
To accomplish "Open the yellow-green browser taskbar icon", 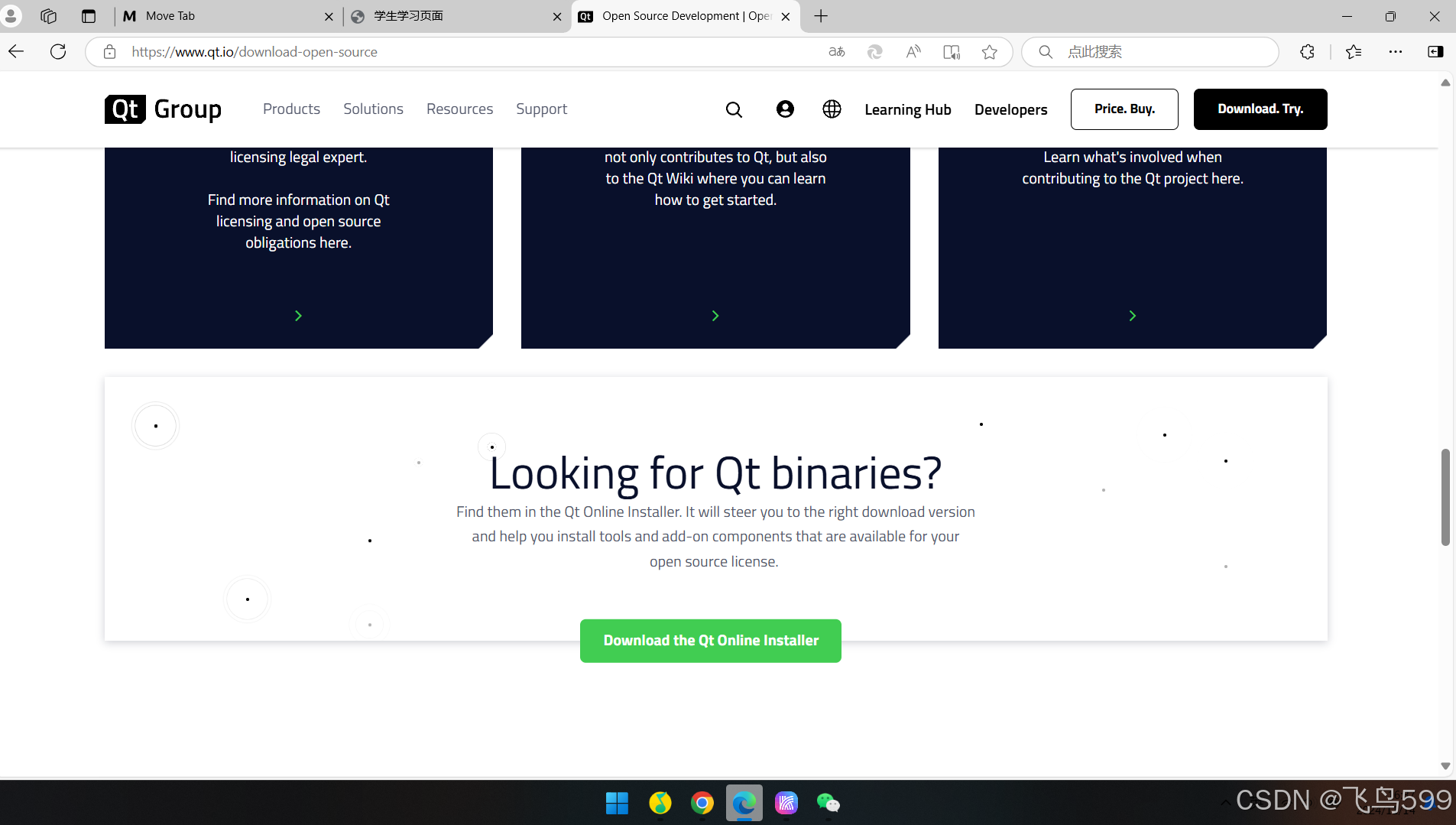I will [660, 803].
